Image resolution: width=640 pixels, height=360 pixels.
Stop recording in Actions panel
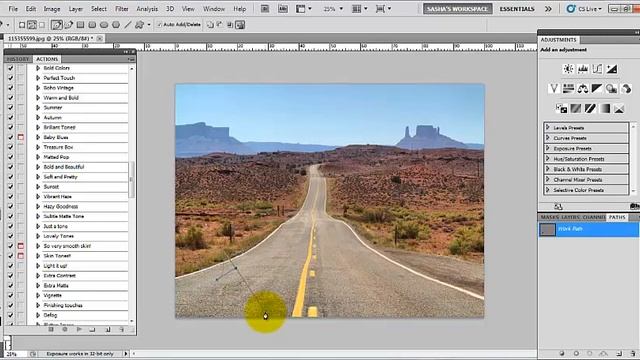pyautogui.click(x=51, y=329)
